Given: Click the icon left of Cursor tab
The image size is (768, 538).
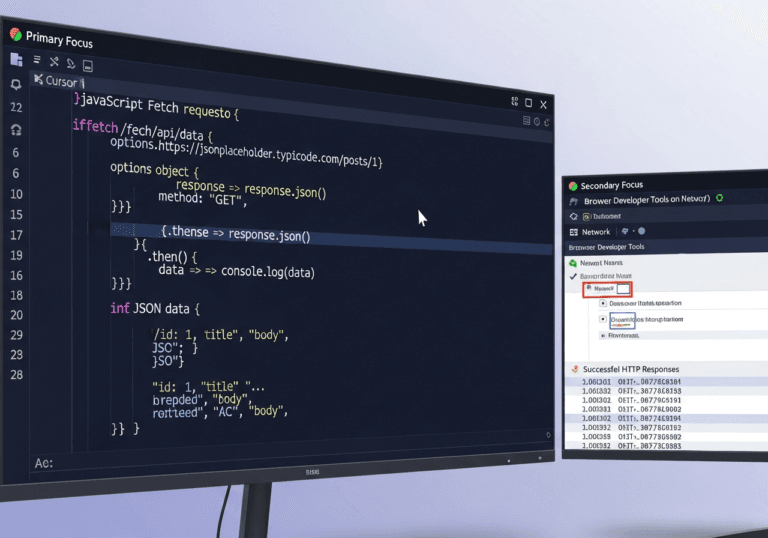Looking at the screenshot, I should click(x=38, y=78).
